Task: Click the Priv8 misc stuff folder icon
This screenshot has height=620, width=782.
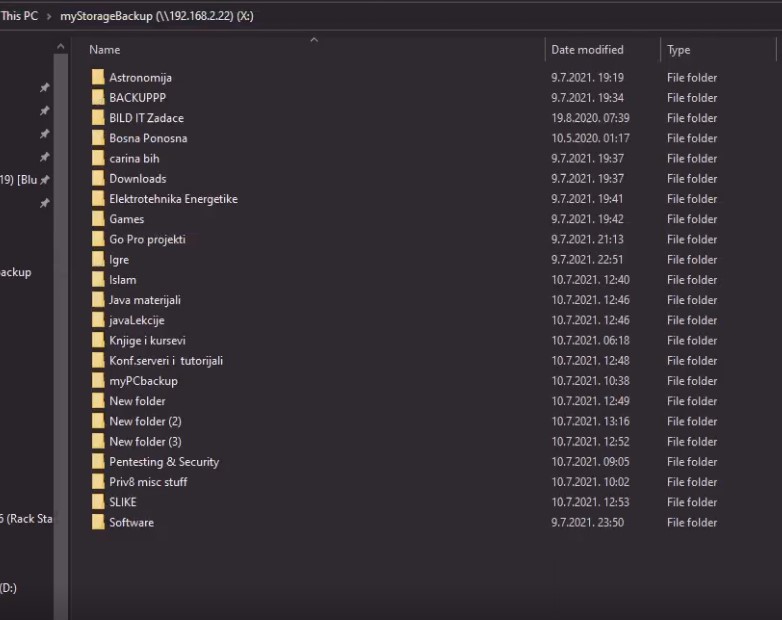Action: click(98, 482)
